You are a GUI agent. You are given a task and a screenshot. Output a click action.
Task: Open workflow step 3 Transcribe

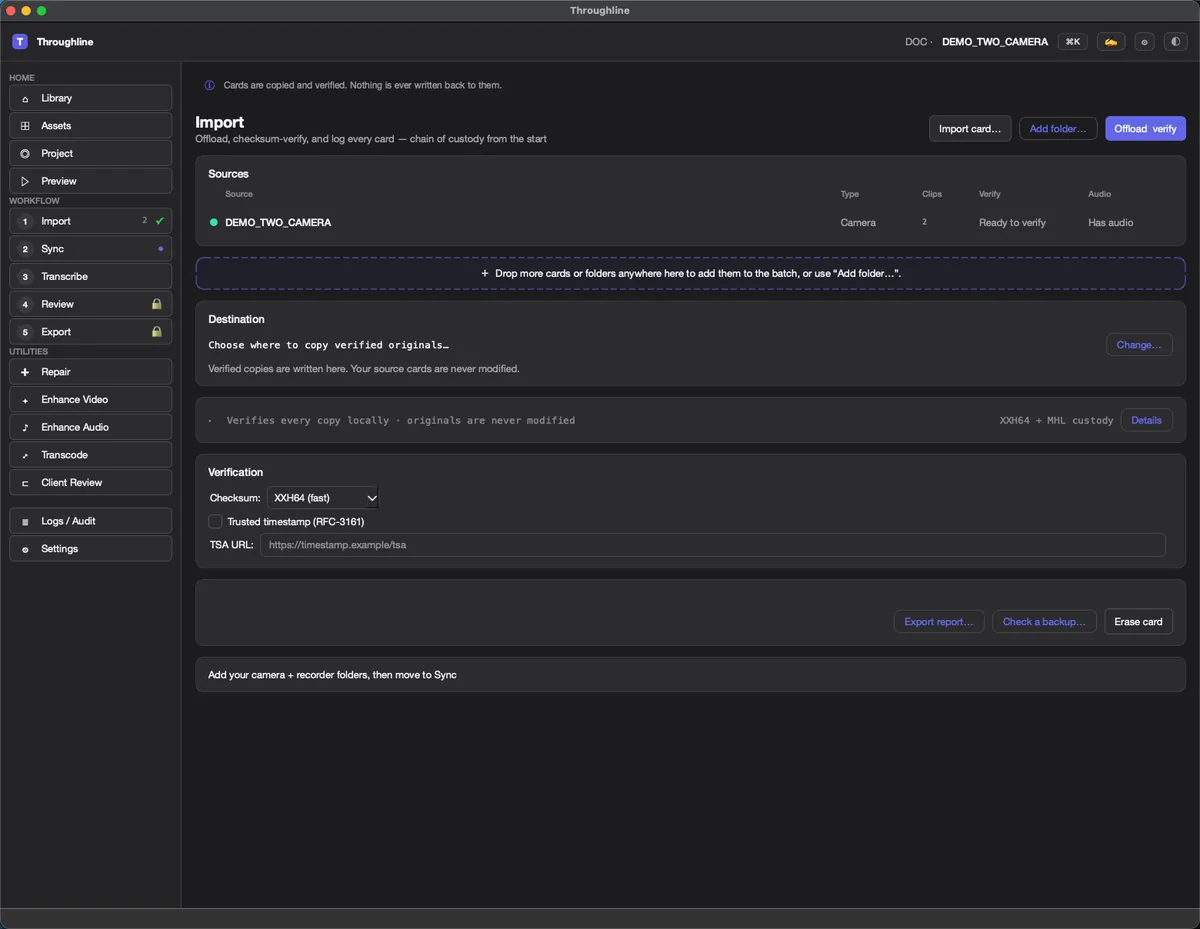pyautogui.click(x=91, y=276)
